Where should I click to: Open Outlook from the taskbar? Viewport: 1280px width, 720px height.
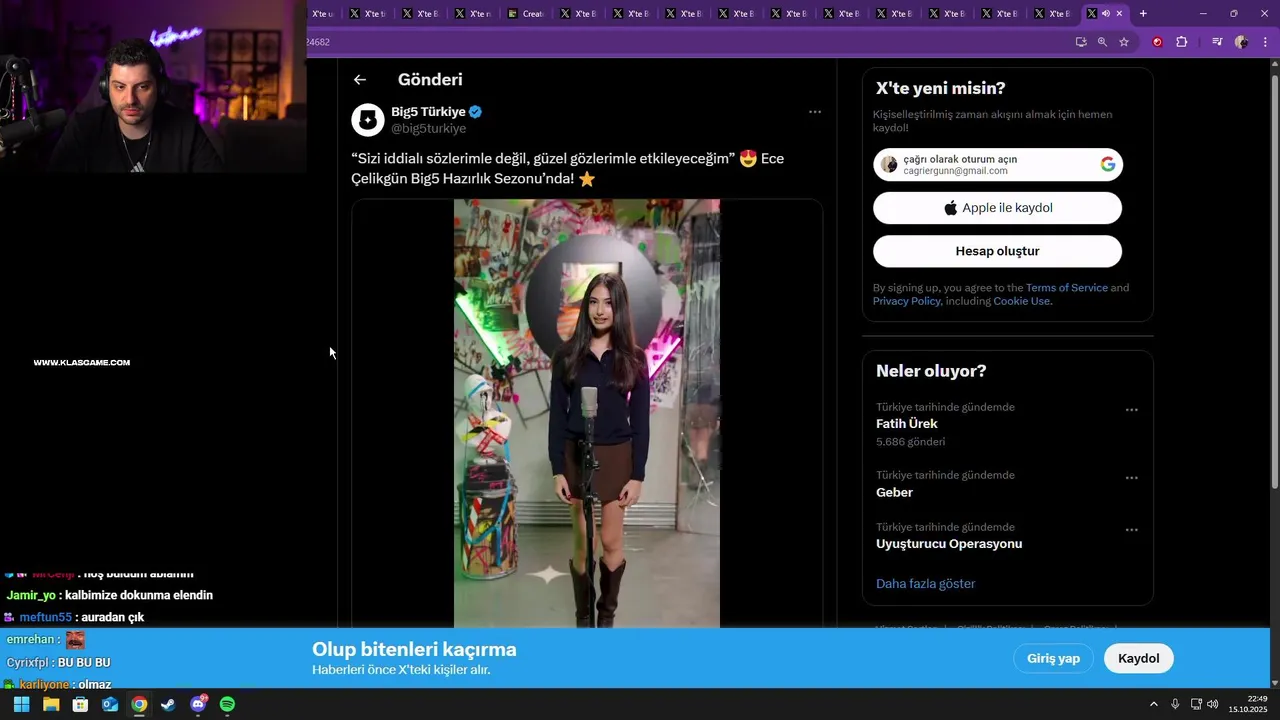pyautogui.click(x=110, y=704)
